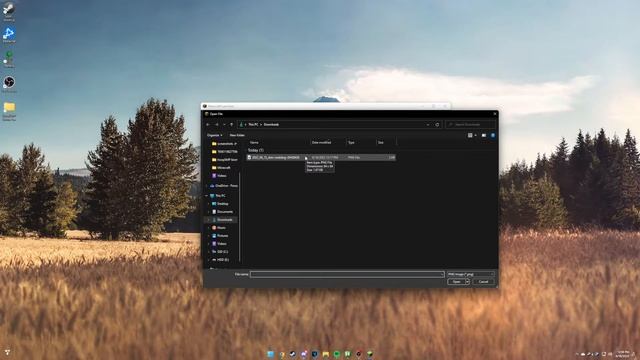Select OneDrive - Personal in sidebar
This screenshot has height=360, width=640.
point(223,186)
